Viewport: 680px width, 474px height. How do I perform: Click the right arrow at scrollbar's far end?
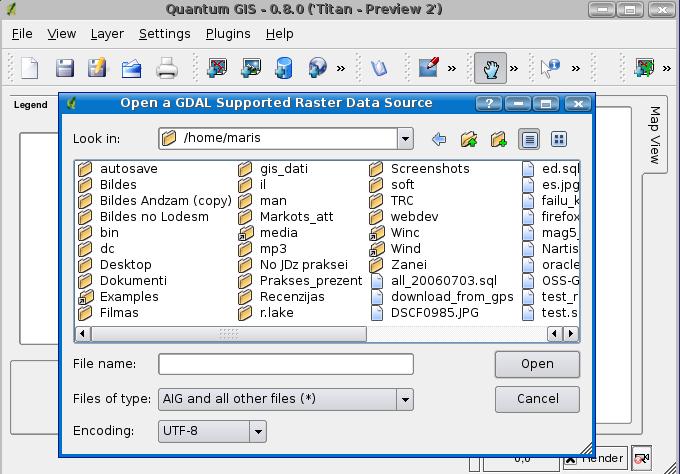(571, 333)
